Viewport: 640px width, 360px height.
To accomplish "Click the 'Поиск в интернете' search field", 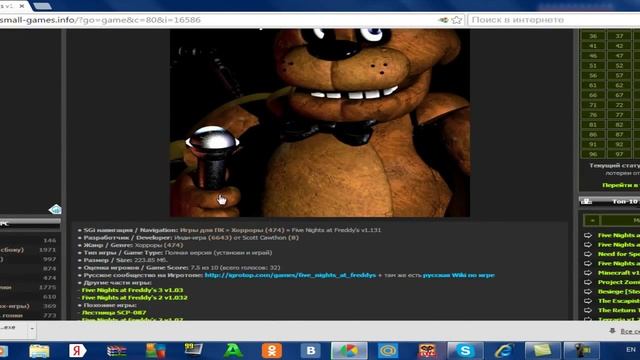I will [x=553, y=20].
